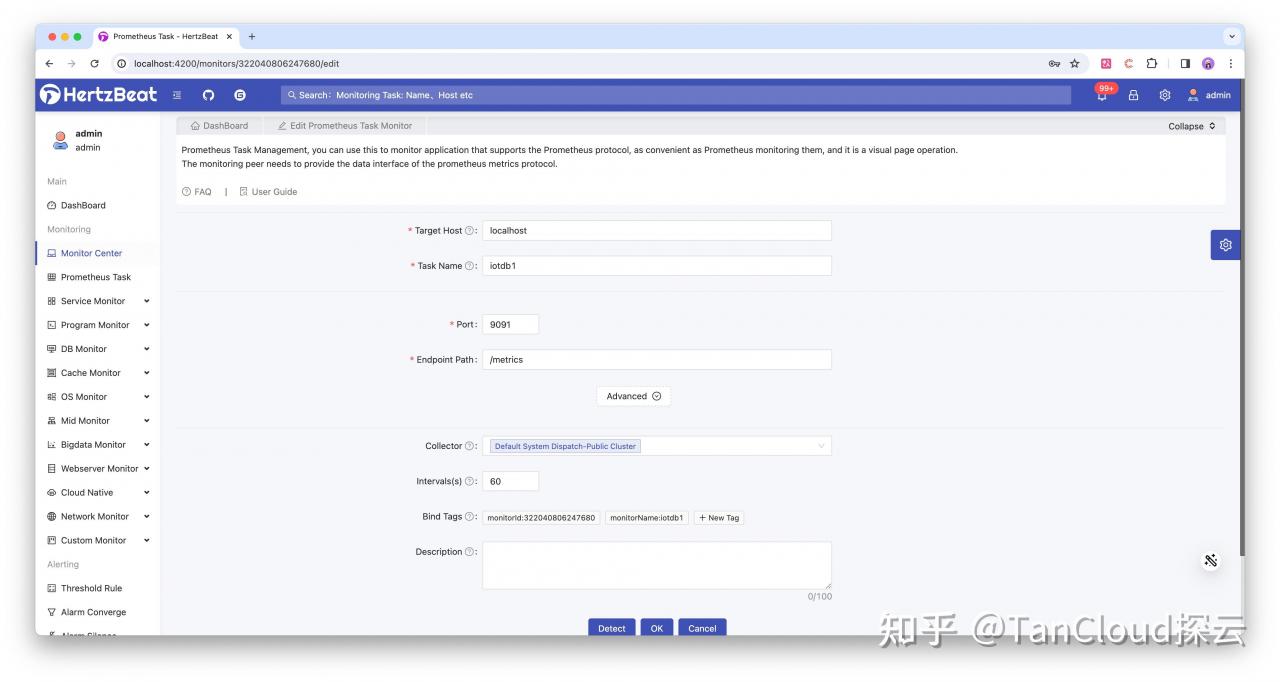Open the Chrome three-dot menu
The image size is (1280, 682).
click(x=1231, y=63)
